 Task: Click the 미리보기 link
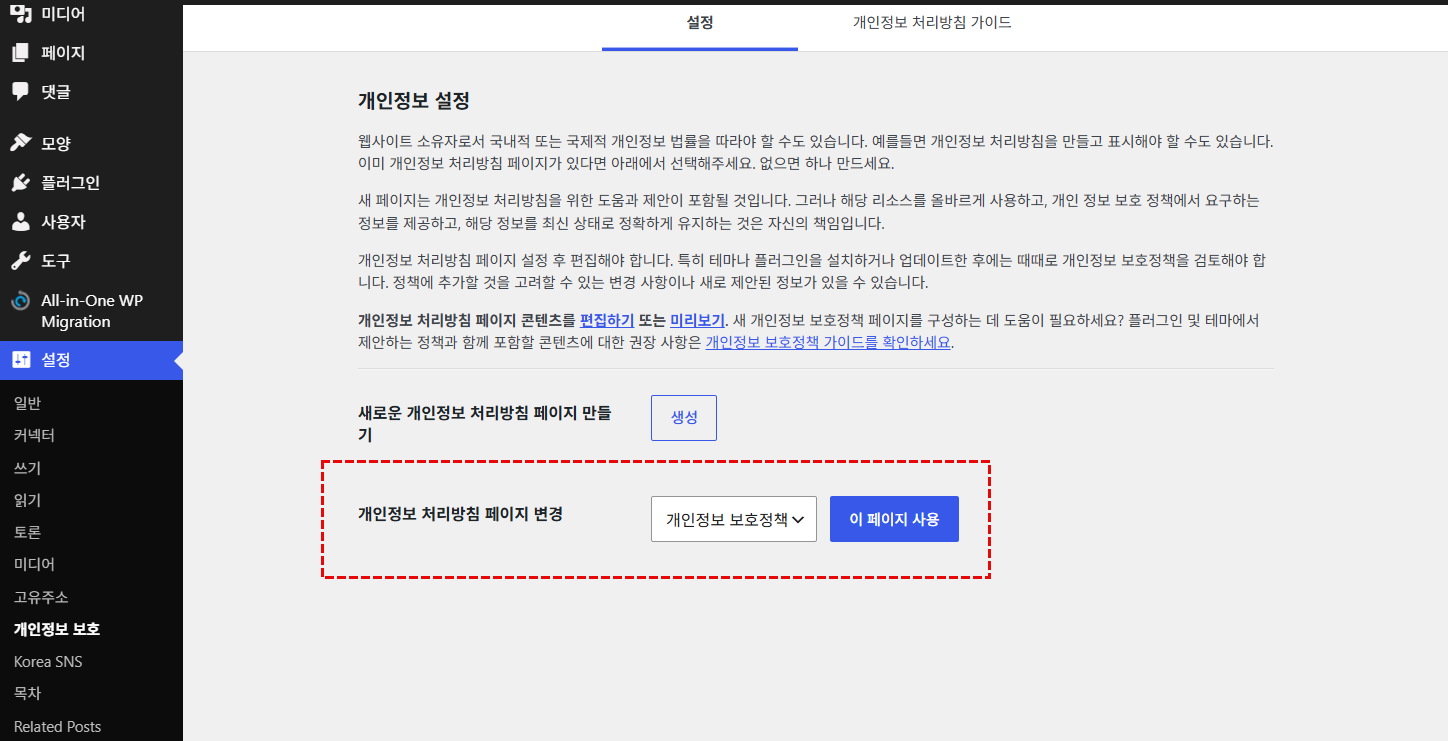[697, 321]
